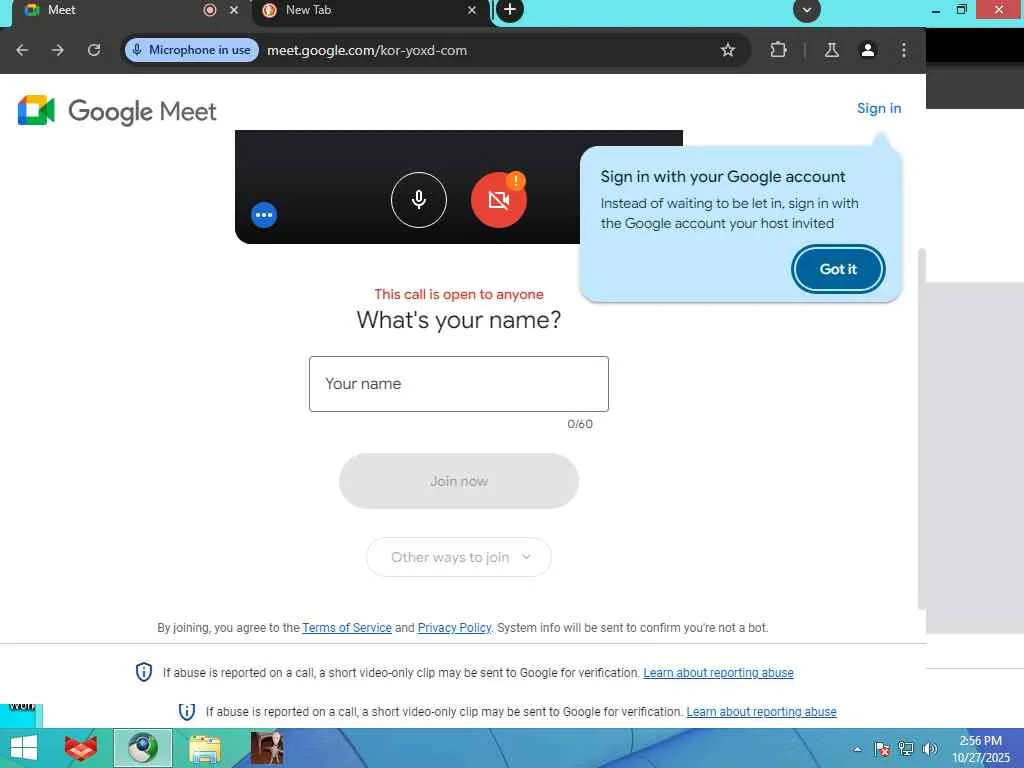Image resolution: width=1024 pixels, height=768 pixels.
Task: Dismiss the tooltip with Got it
Action: tap(838, 269)
